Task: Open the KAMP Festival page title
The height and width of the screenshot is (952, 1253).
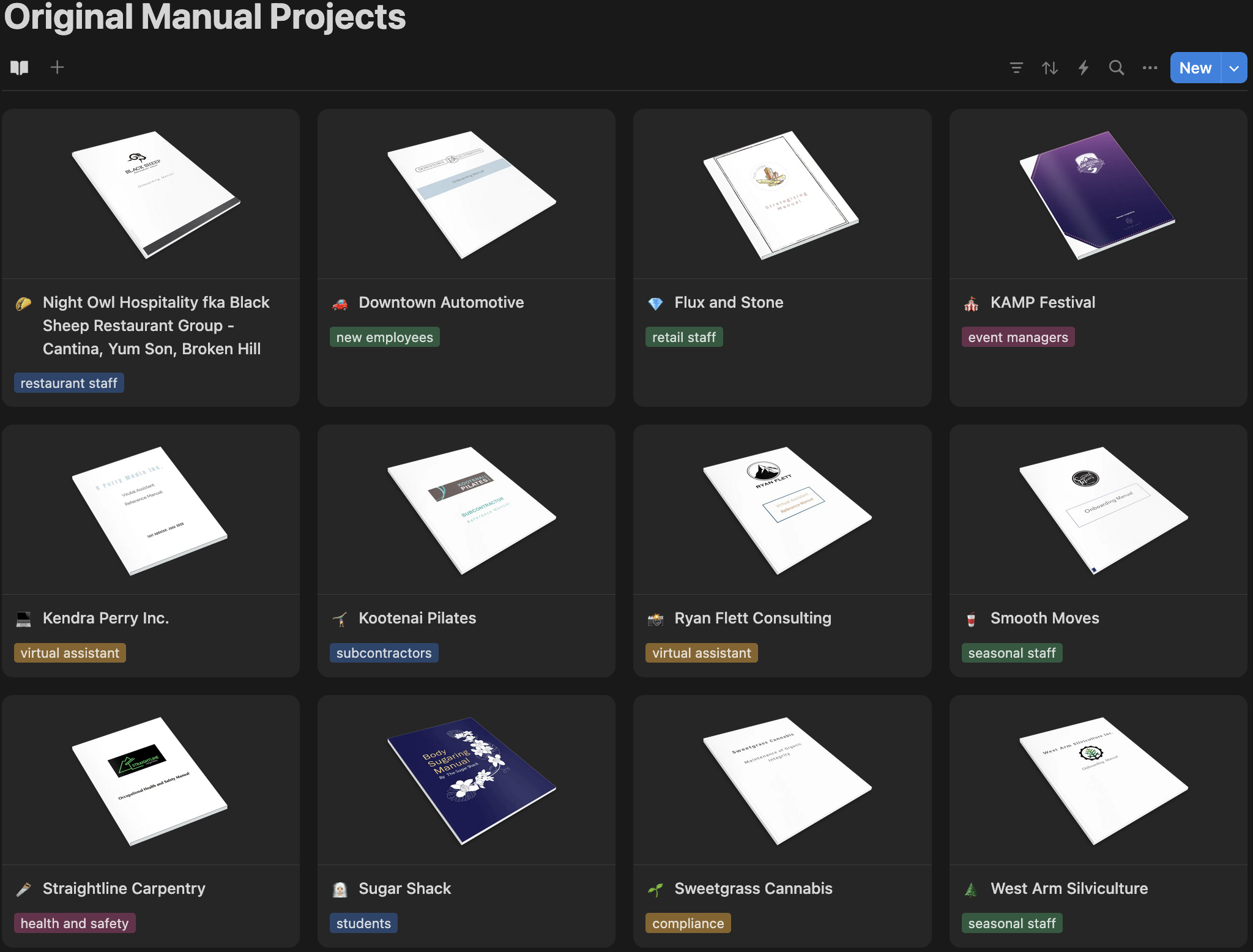Action: click(1043, 302)
